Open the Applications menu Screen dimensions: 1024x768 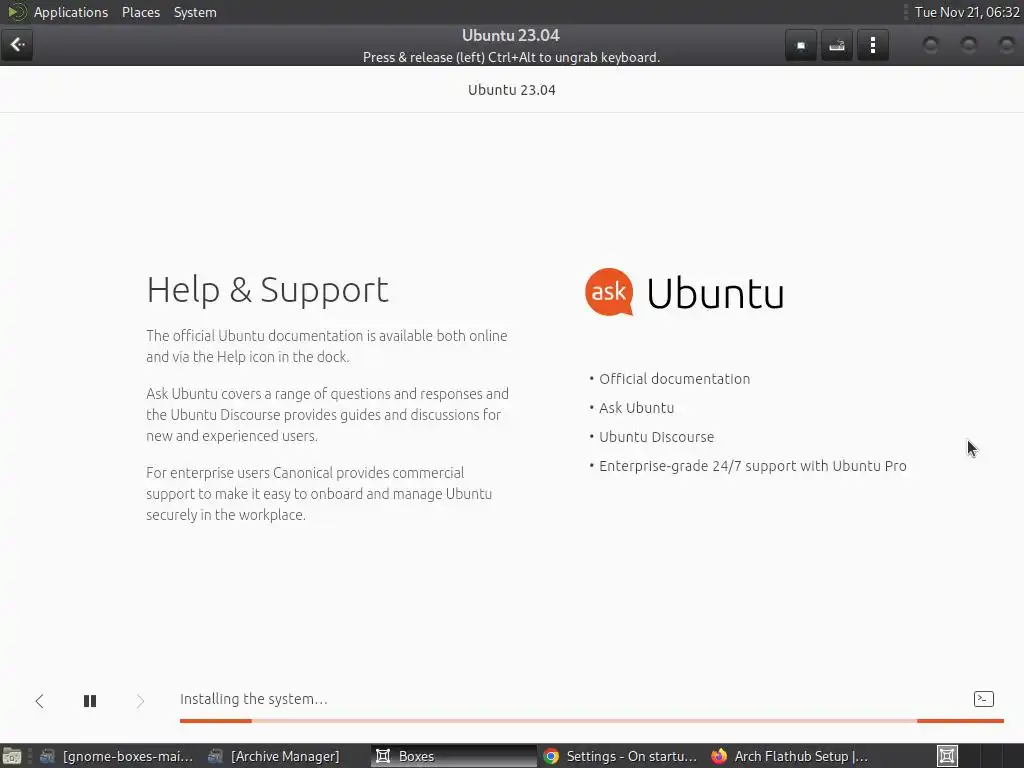(x=71, y=12)
